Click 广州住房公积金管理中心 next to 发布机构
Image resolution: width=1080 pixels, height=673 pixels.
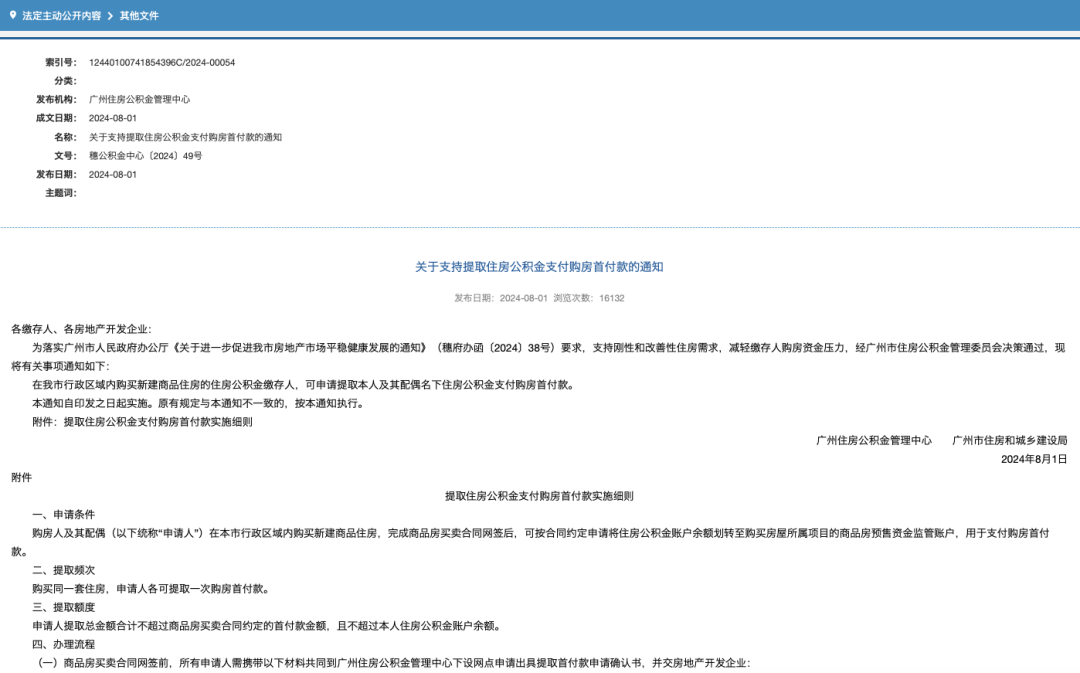[x=139, y=100]
